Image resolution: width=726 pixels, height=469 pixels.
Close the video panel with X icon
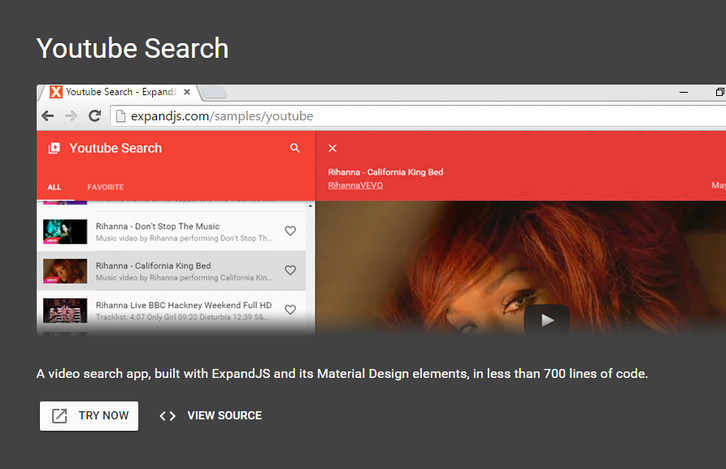[x=333, y=148]
